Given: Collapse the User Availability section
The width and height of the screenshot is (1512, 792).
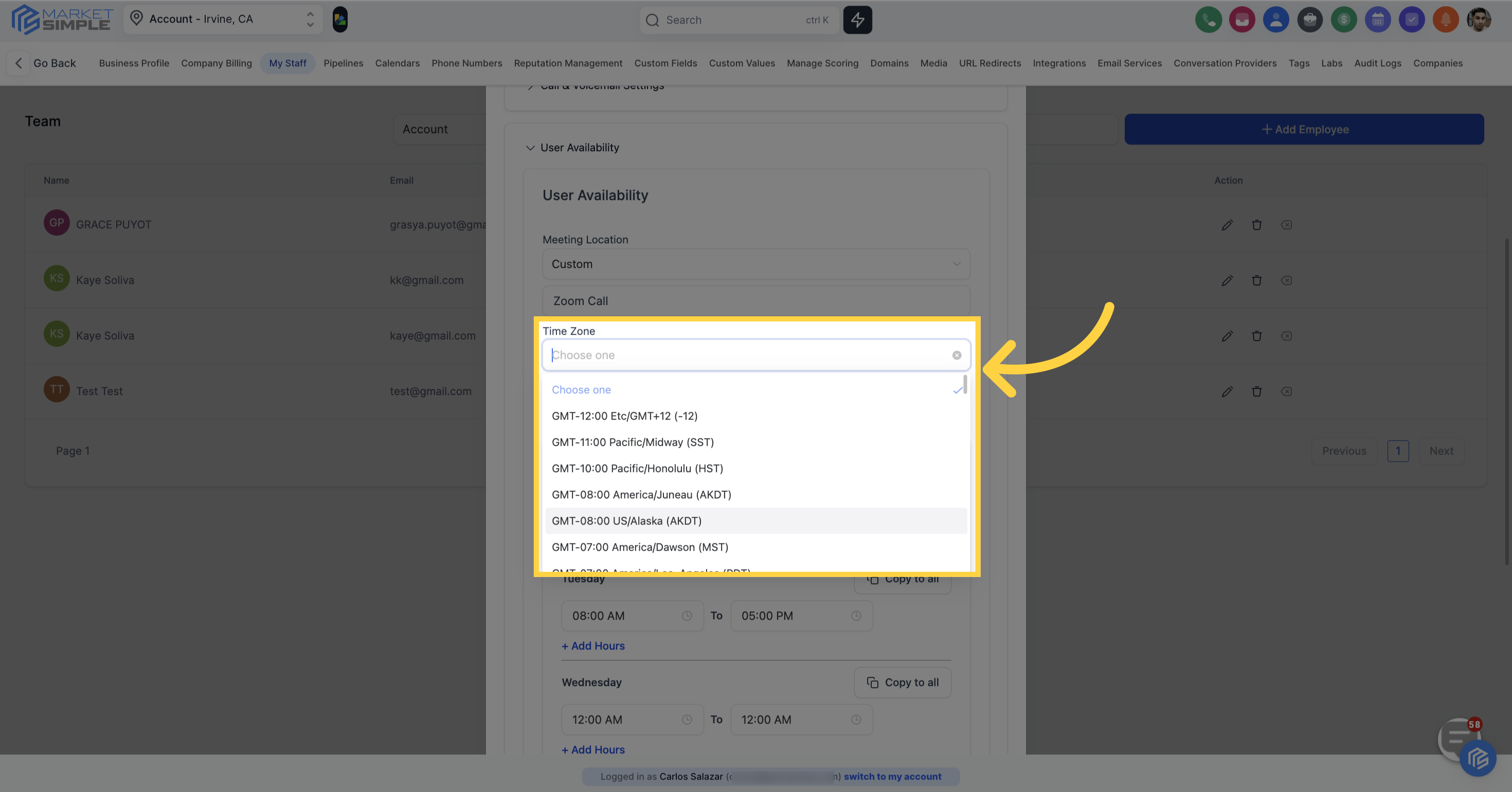Looking at the screenshot, I should 530,148.
